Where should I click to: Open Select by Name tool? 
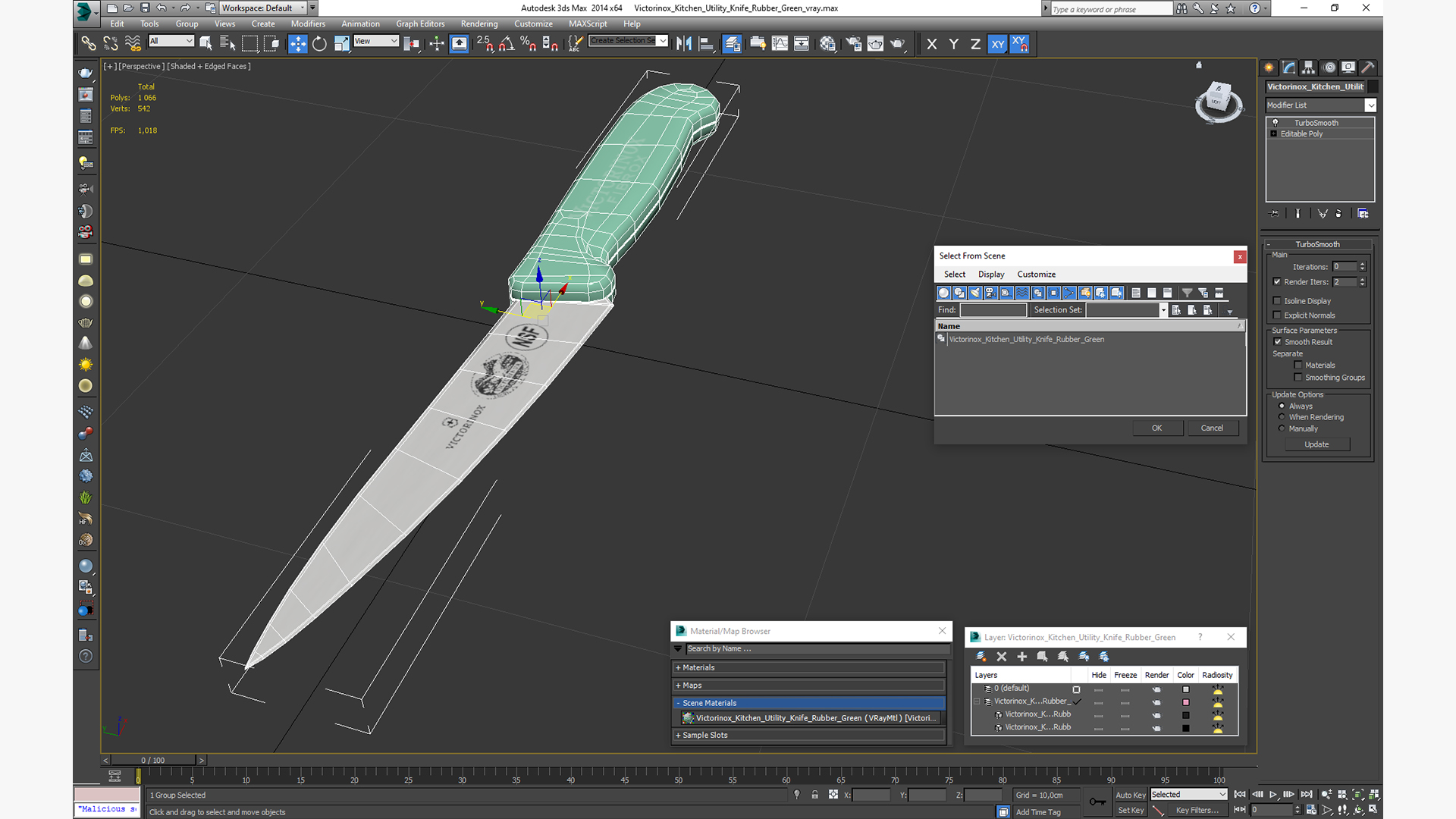[x=227, y=44]
